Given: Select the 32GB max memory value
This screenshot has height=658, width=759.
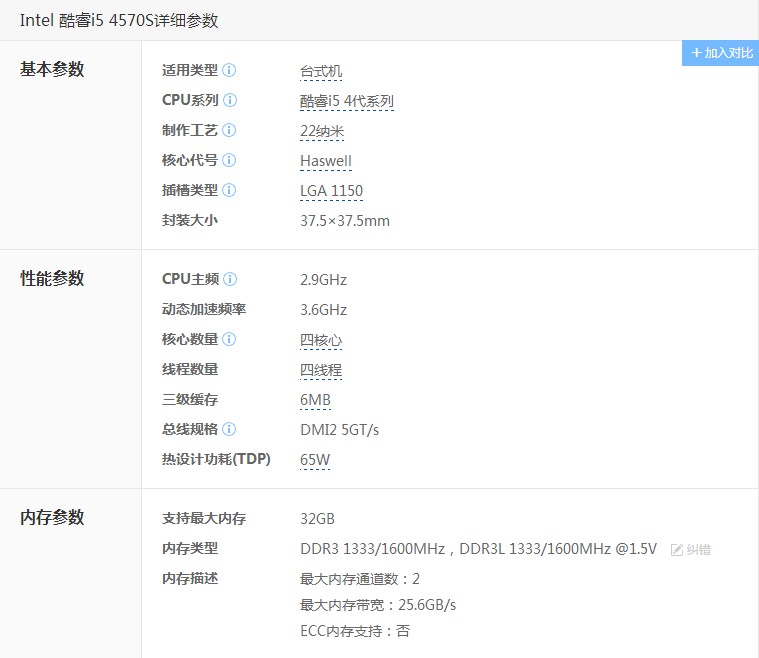Looking at the screenshot, I should pyautogui.click(x=317, y=520).
